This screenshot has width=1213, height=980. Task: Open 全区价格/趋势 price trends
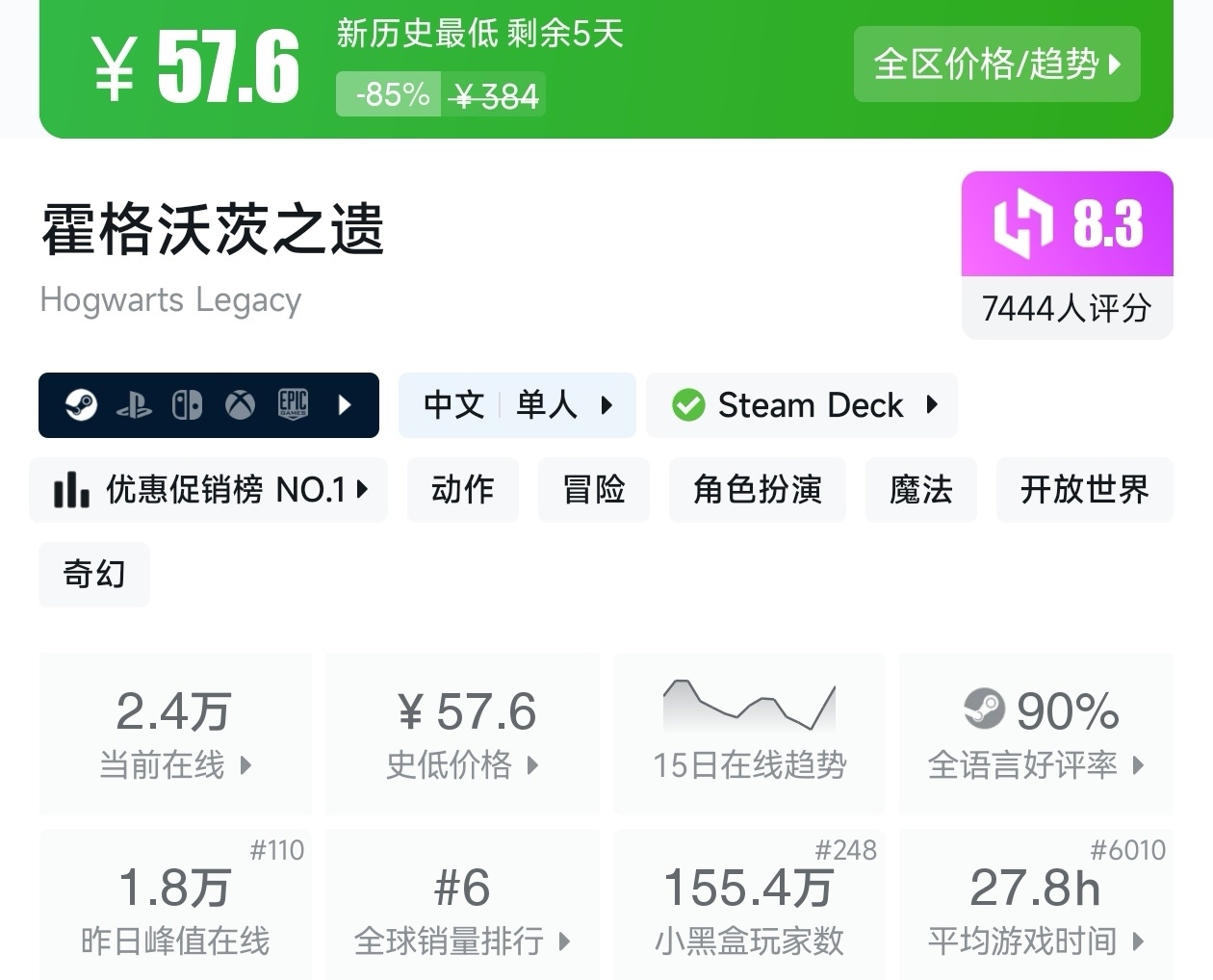[996, 64]
